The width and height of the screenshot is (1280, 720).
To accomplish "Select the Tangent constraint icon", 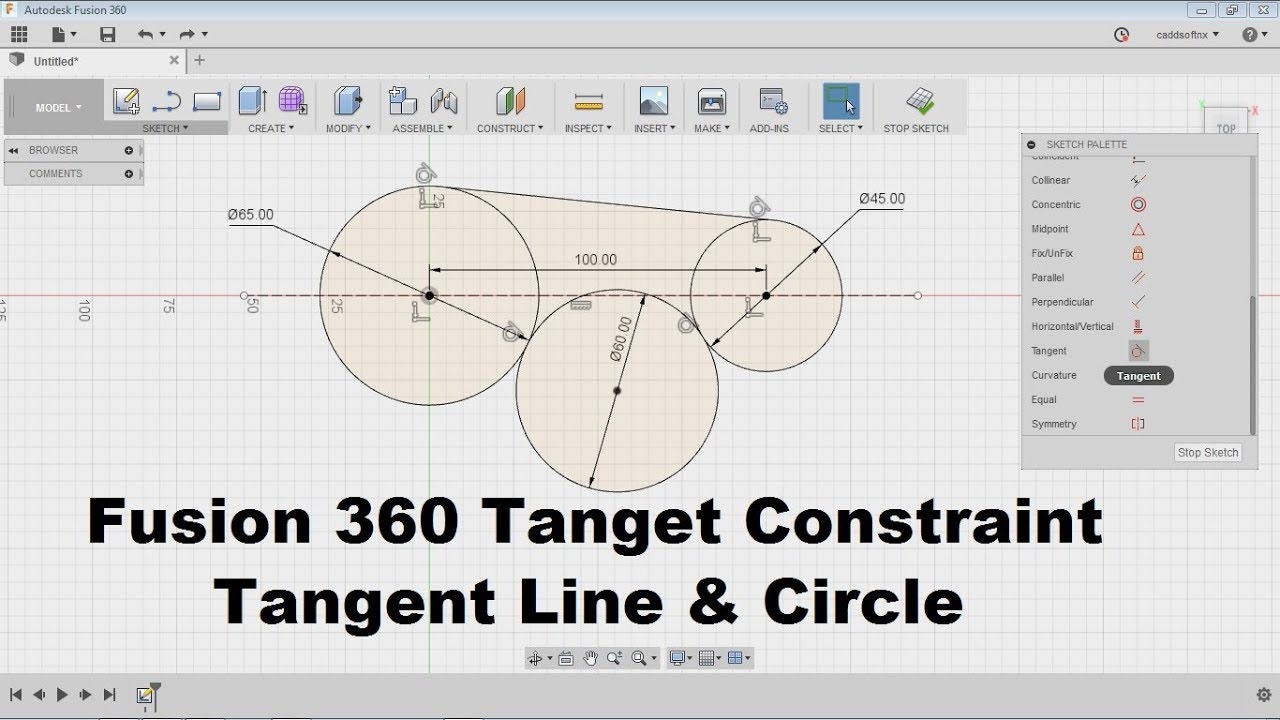I will [x=1138, y=351].
